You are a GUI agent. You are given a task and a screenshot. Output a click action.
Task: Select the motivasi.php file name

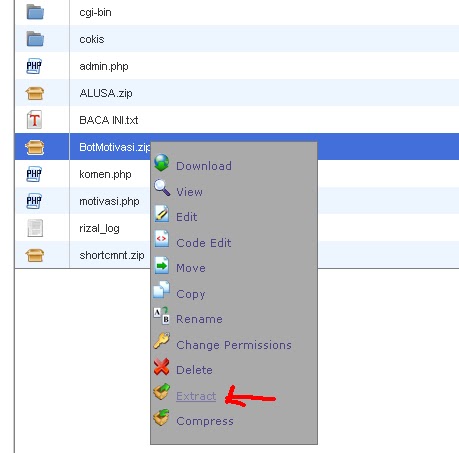[109, 201]
